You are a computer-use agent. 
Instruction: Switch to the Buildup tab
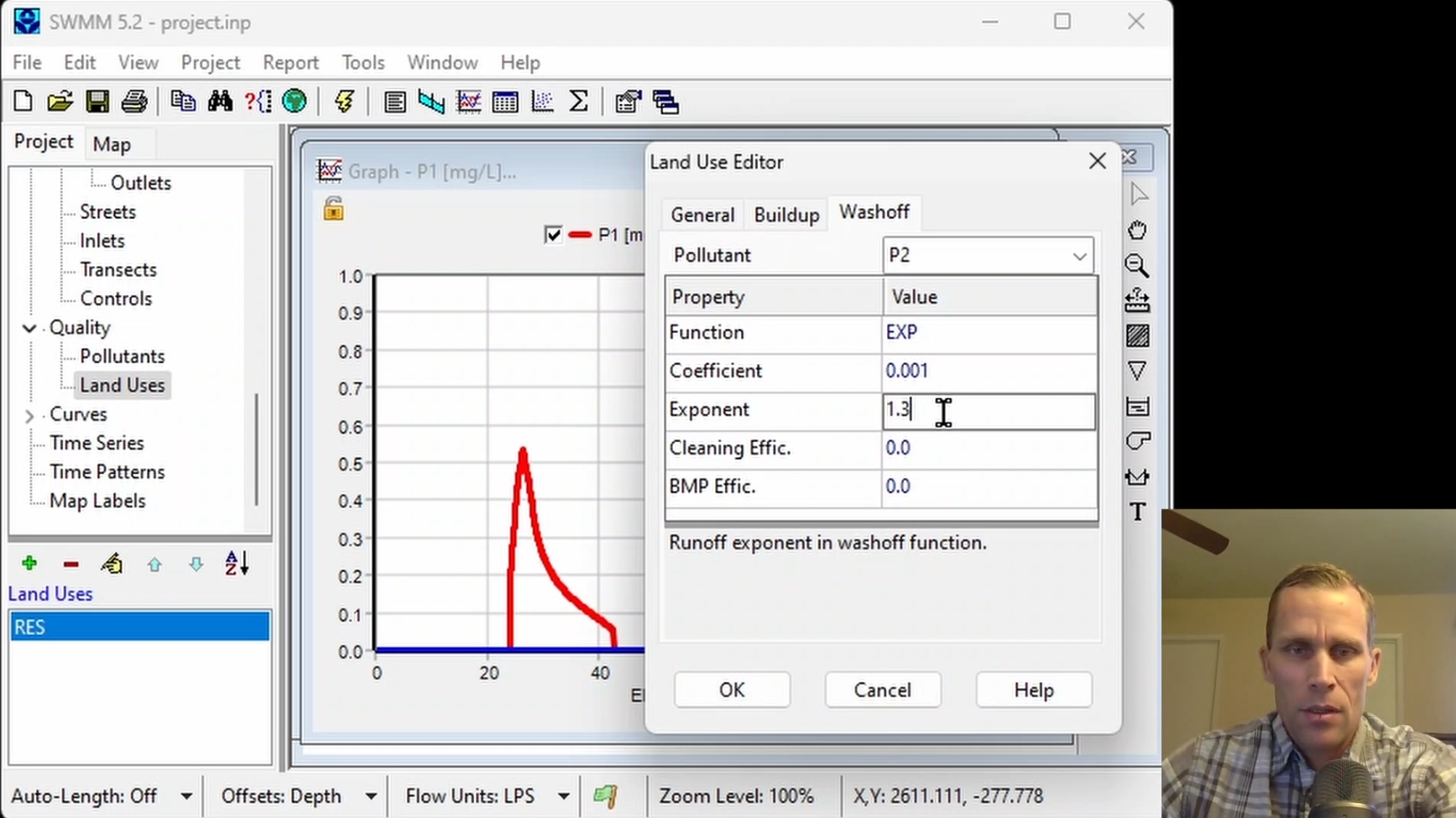pyautogui.click(x=786, y=215)
